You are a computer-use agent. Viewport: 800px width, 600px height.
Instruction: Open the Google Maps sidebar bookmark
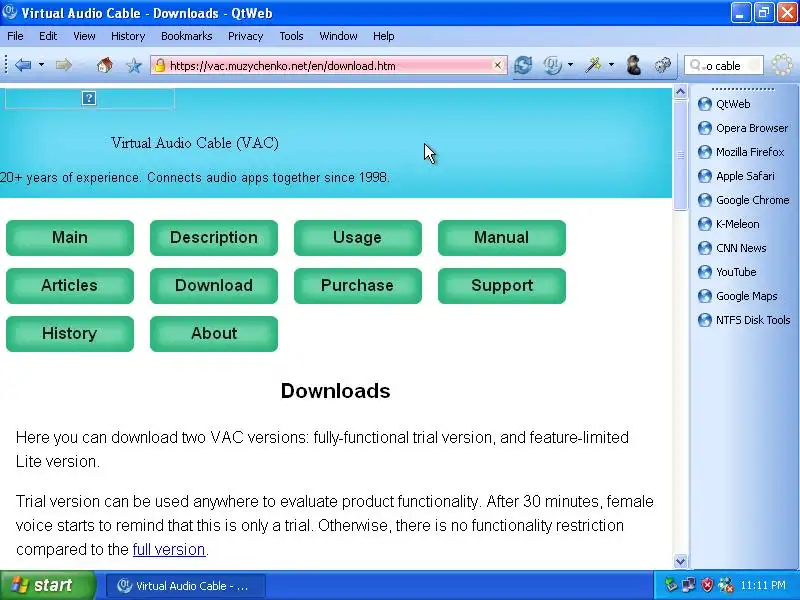(738, 296)
